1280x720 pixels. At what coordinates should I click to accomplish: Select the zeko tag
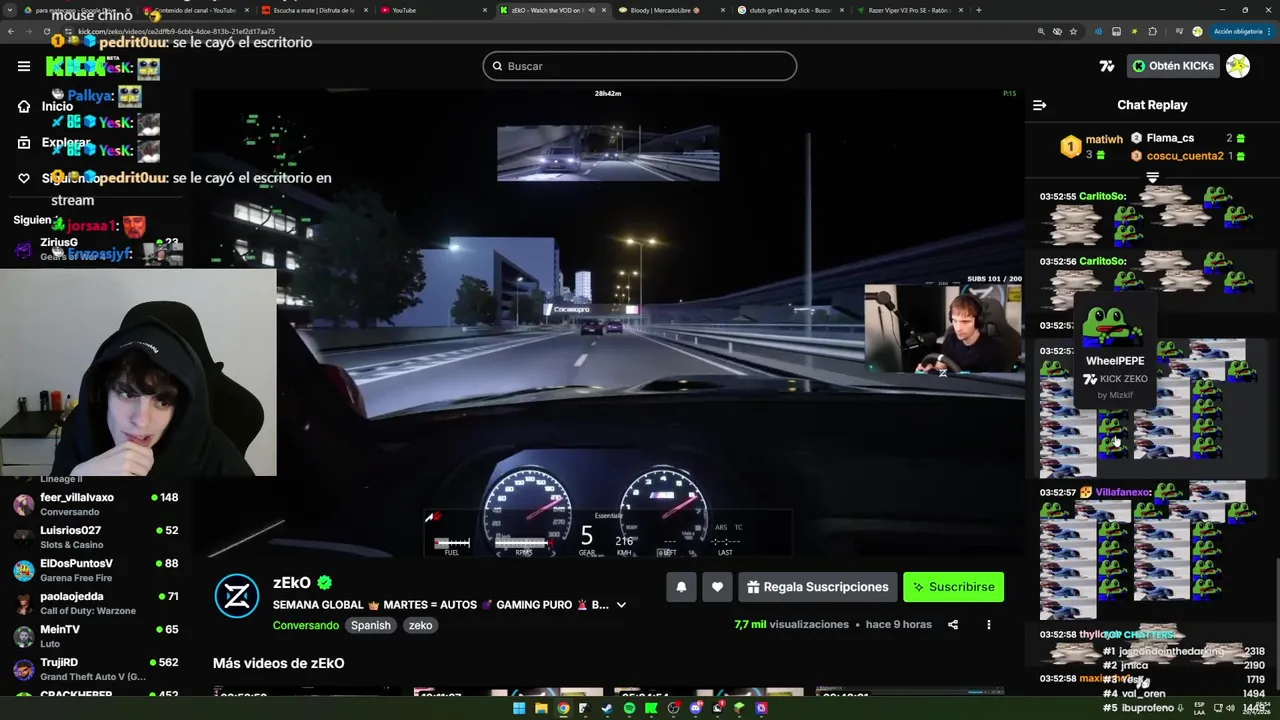click(420, 625)
